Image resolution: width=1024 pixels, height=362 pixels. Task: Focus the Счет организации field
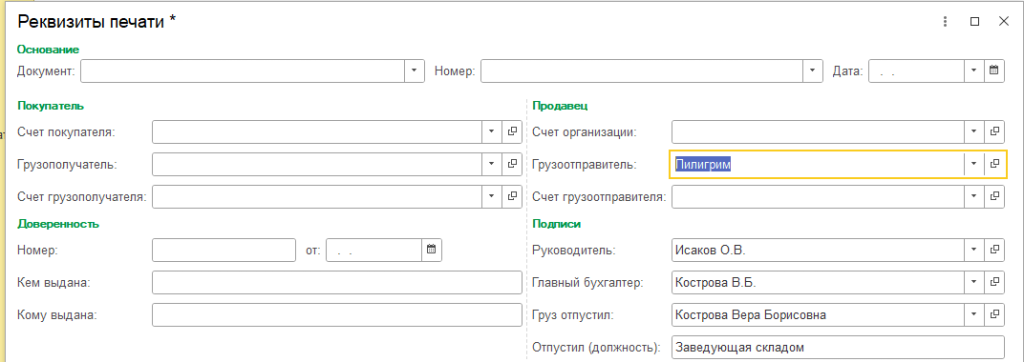click(x=818, y=131)
